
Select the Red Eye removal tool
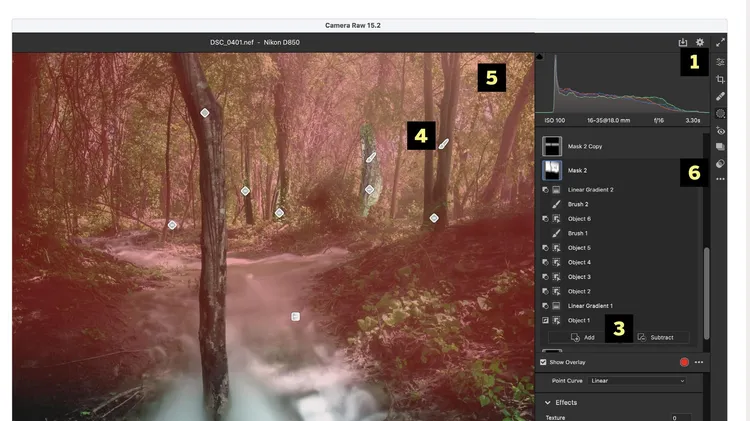tap(720, 131)
